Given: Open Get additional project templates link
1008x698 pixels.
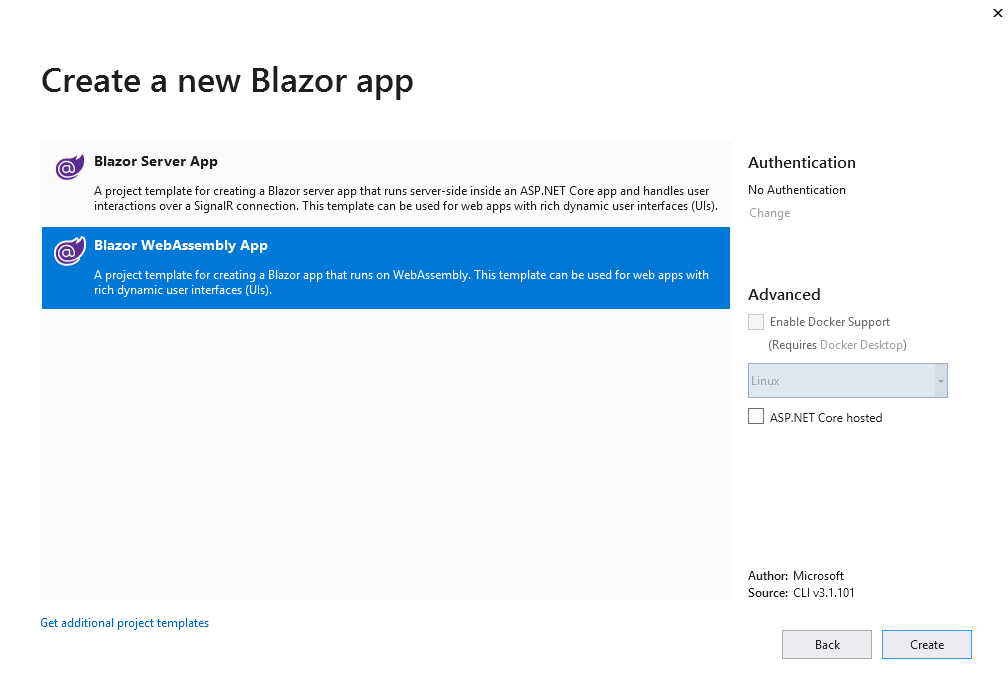Looking at the screenshot, I should pos(125,623).
